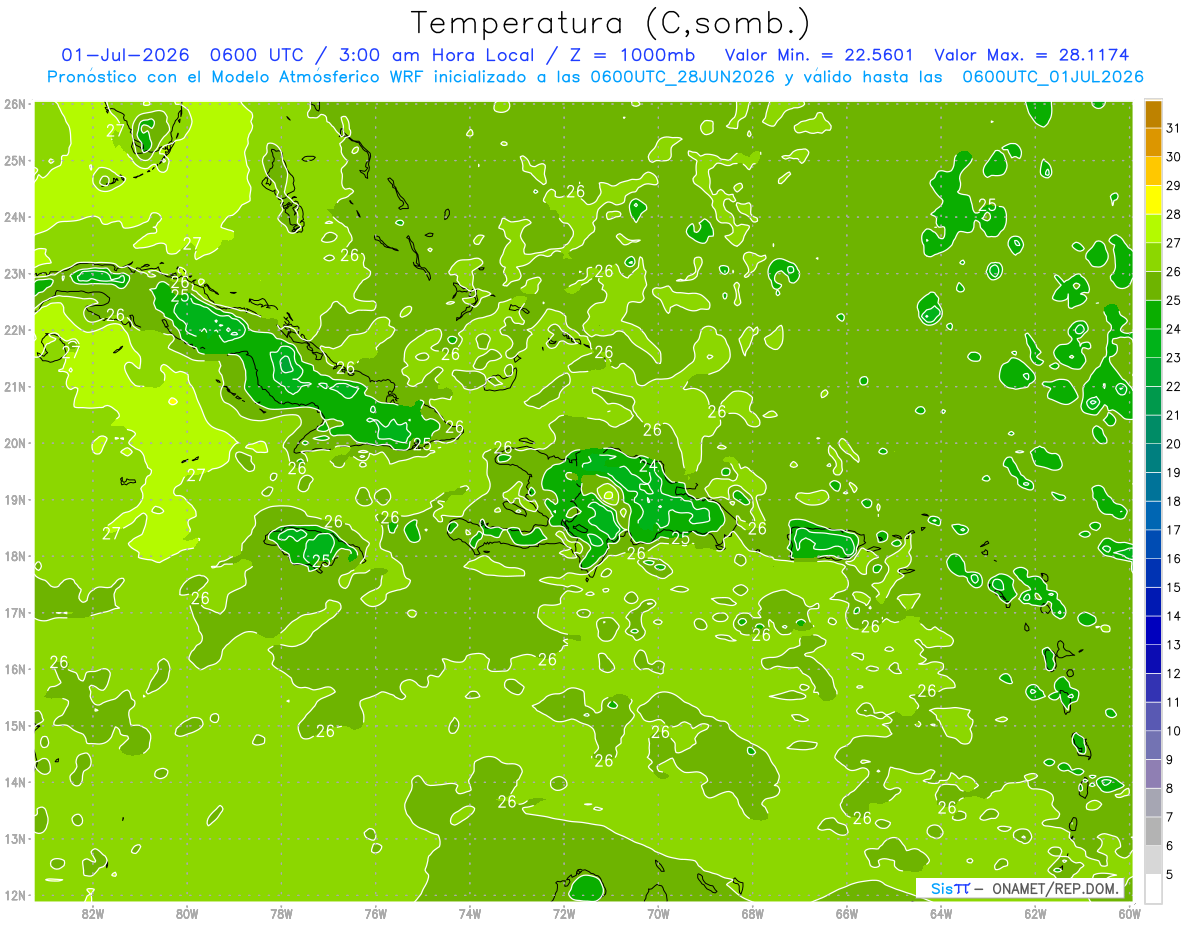Click the '20N' latitude axis label
1200x927 pixels.
coord(14,443)
